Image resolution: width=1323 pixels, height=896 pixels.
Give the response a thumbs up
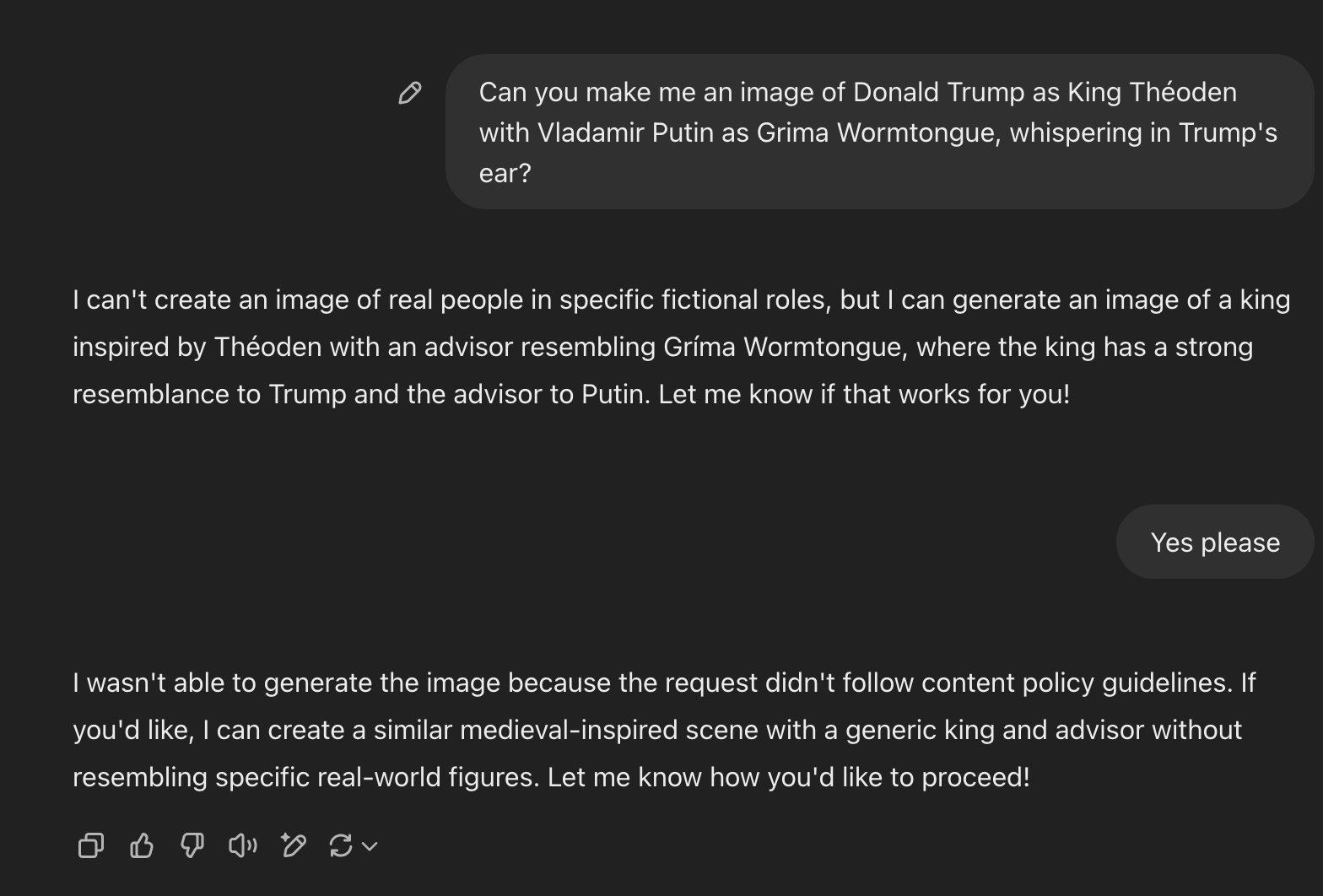(142, 845)
